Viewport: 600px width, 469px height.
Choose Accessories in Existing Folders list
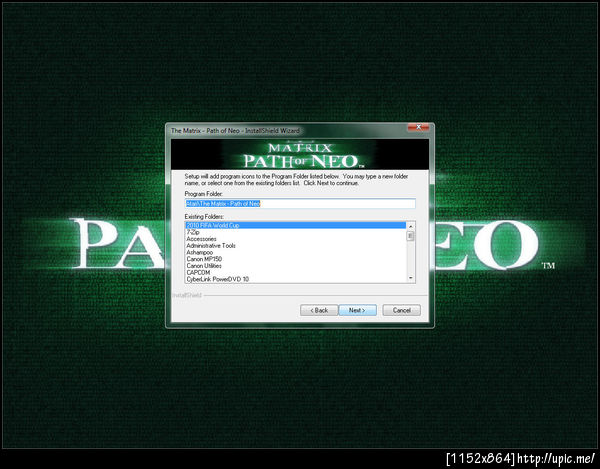click(295, 239)
